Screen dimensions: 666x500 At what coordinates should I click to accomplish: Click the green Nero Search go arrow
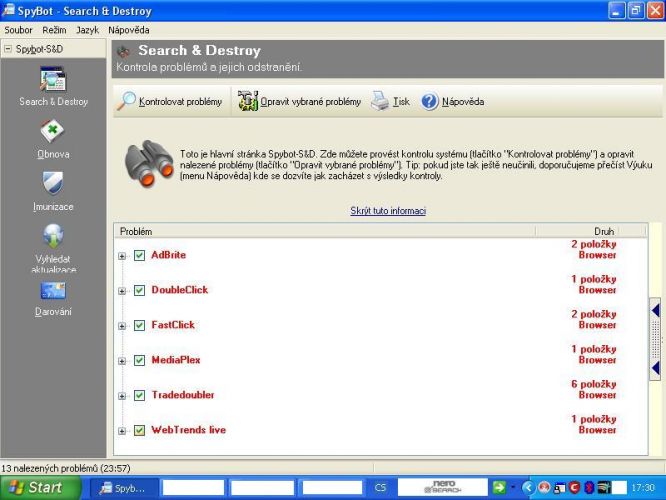499,487
